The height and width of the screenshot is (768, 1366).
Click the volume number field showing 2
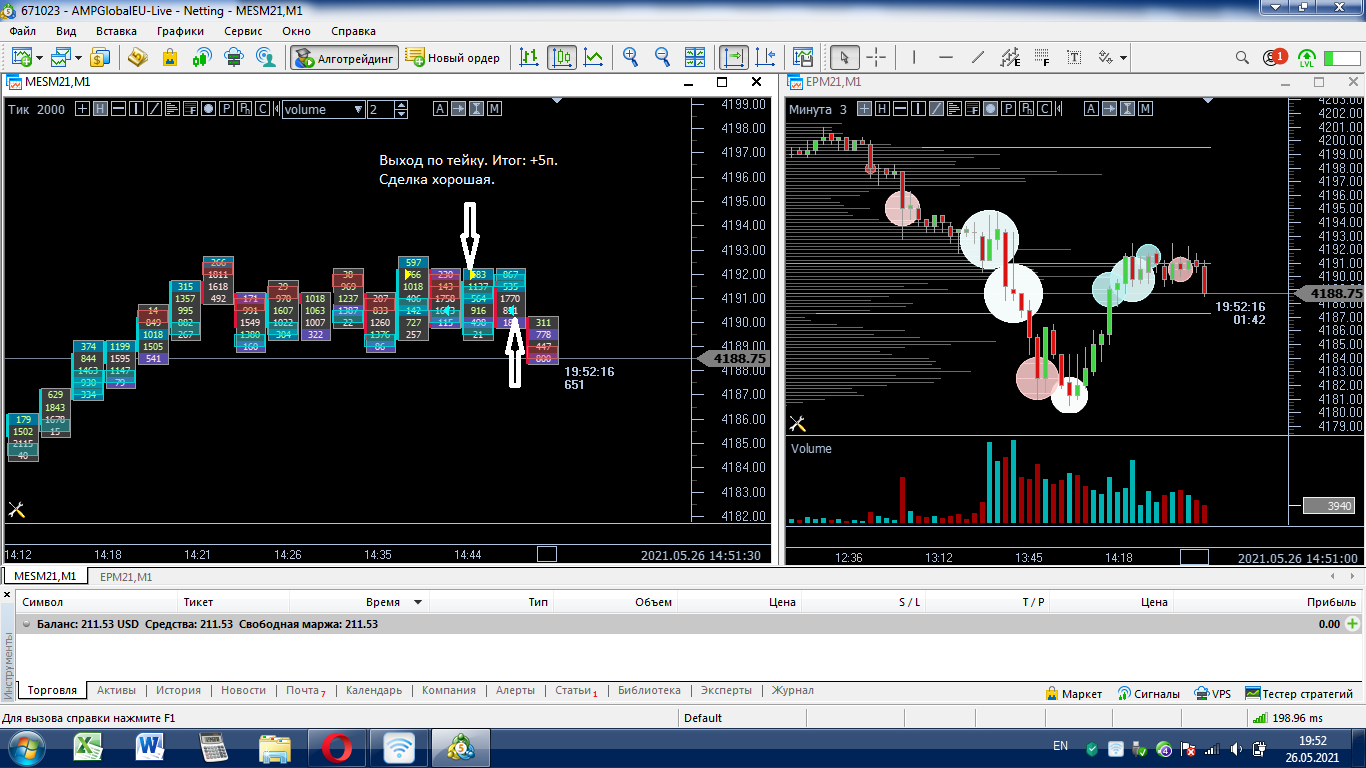(x=381, y=109)
